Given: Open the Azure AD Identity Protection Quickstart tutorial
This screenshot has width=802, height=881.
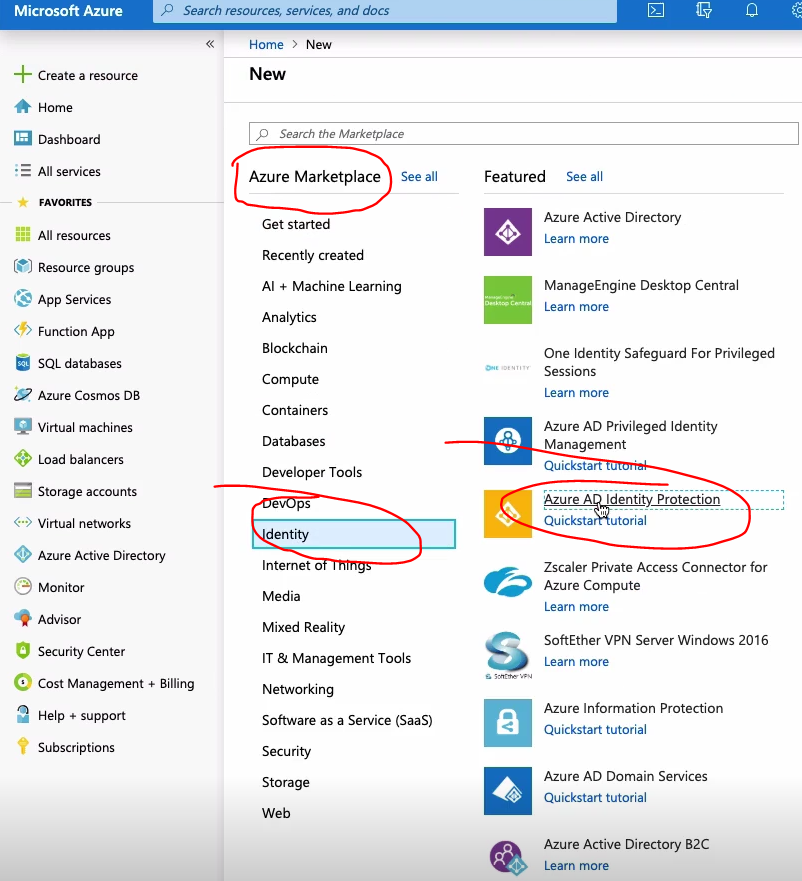Looking at the screenshot, I should (595, 520).
